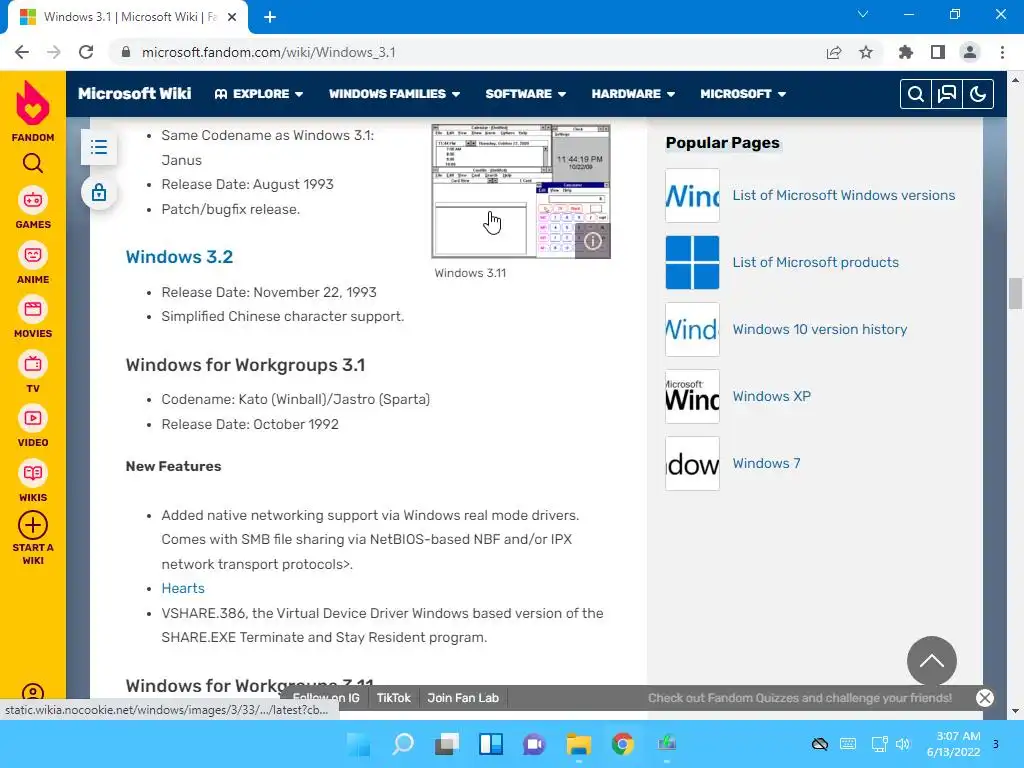Select the Windows 3.1 browser tab

[127, 18]
